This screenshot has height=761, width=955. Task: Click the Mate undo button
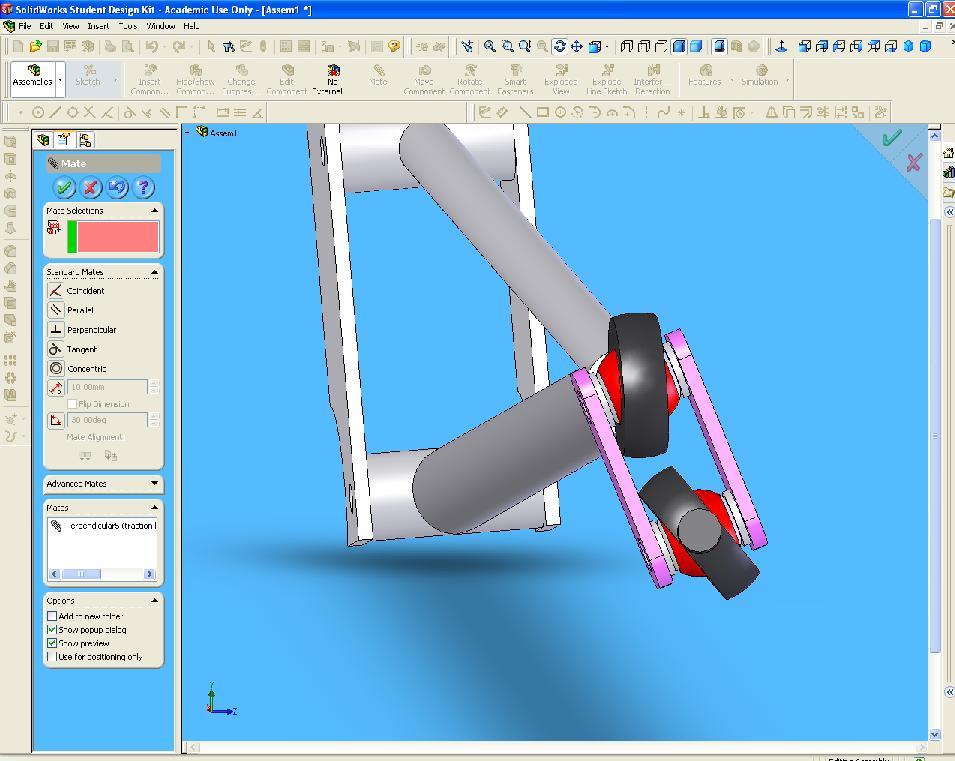(117, 187)
